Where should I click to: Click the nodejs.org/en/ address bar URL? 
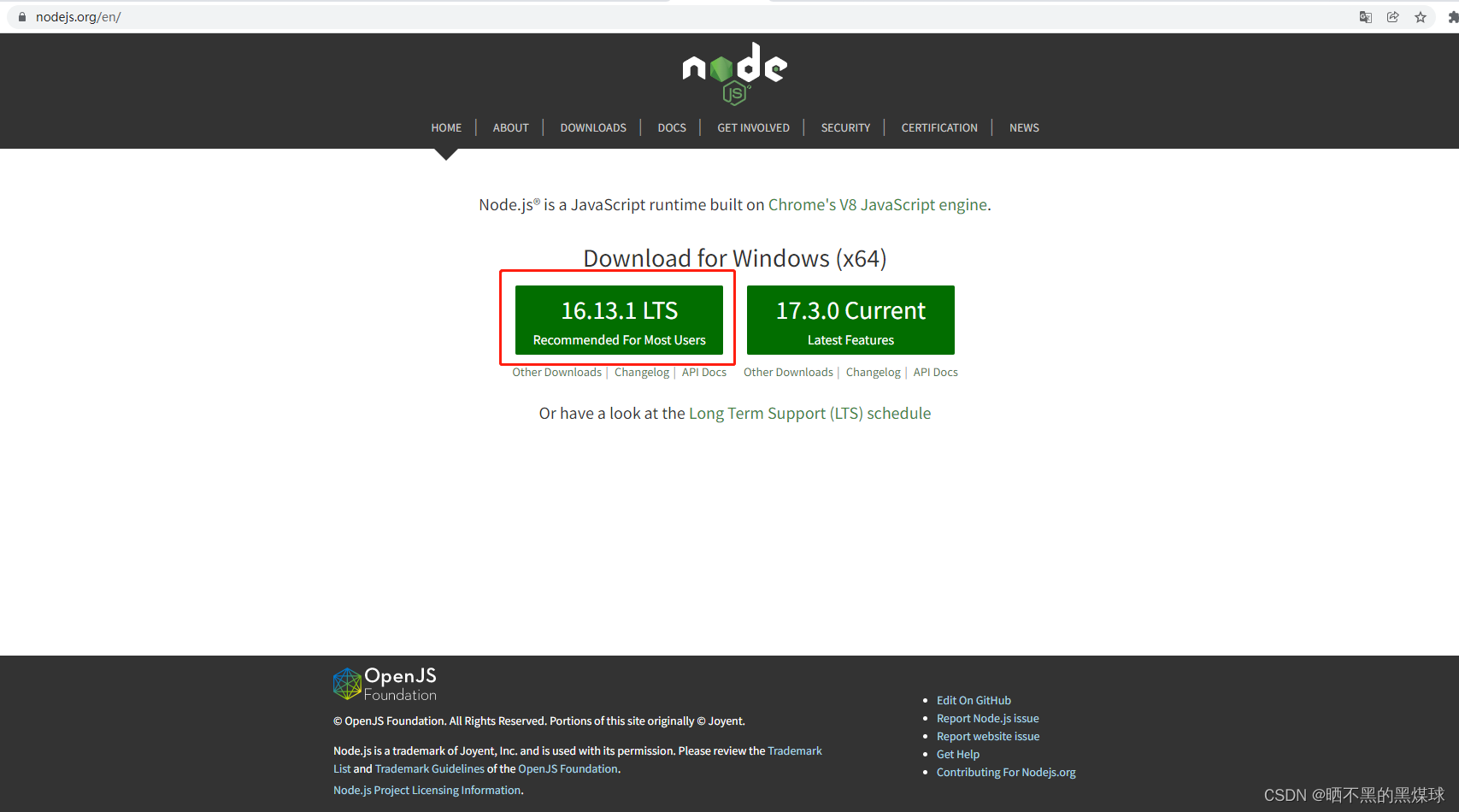click(78, 17)
